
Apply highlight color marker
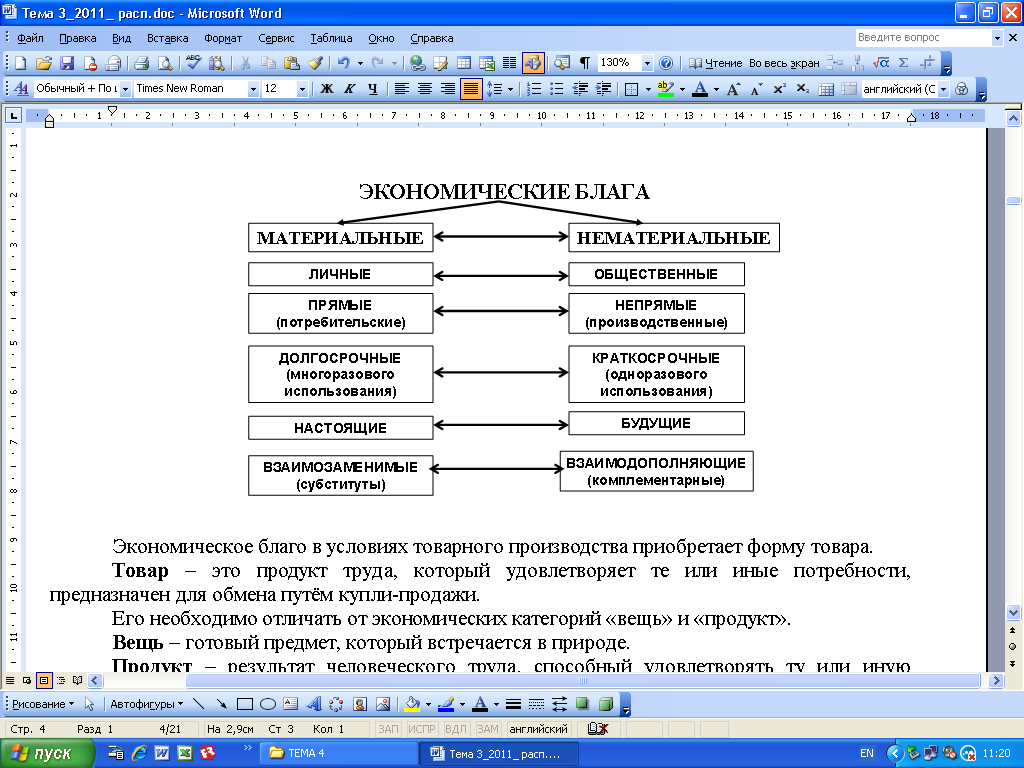pos(665,89)
